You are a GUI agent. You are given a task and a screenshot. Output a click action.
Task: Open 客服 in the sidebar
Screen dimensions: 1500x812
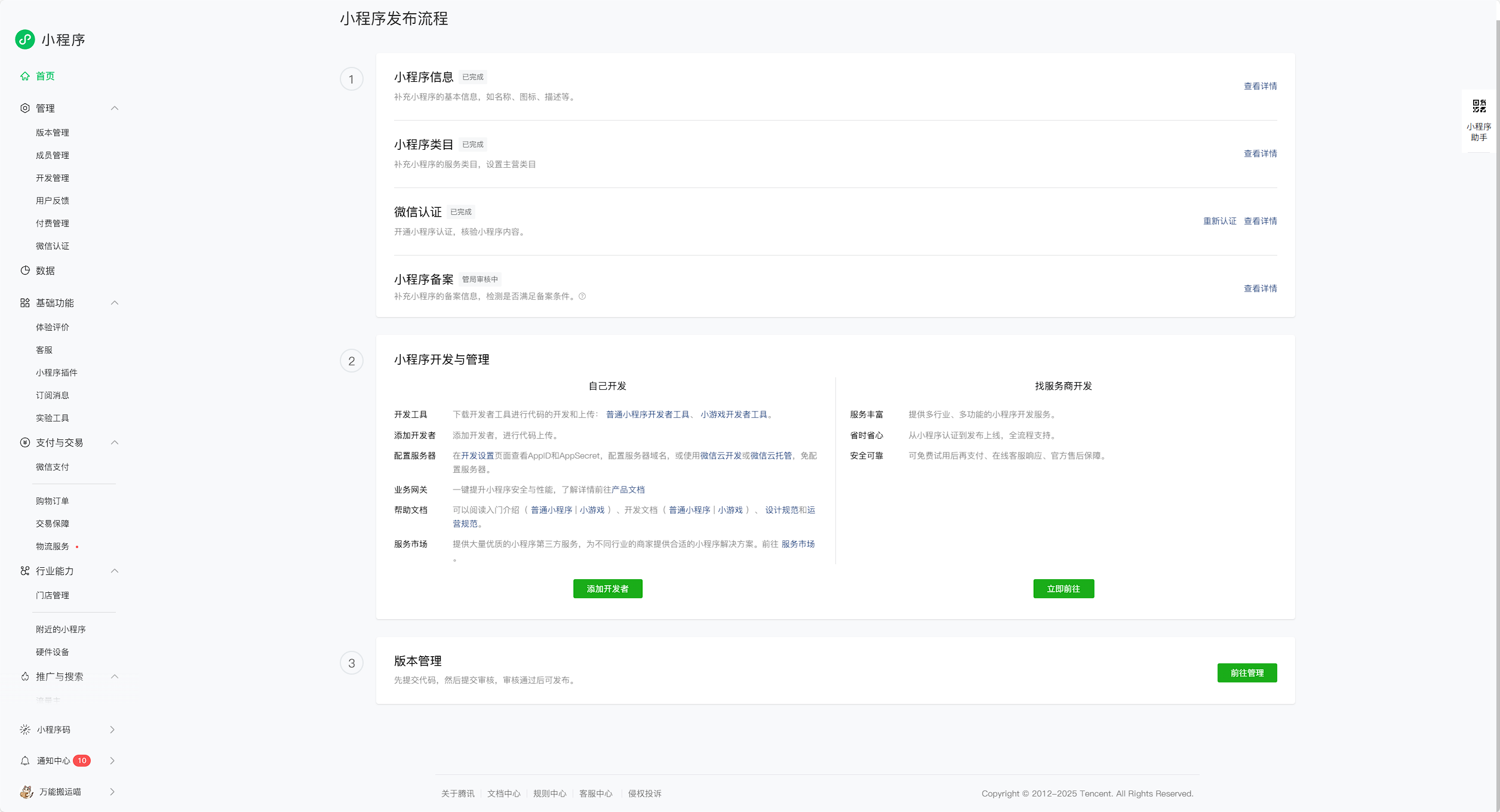pyautogui.click(x=44, y=350)
